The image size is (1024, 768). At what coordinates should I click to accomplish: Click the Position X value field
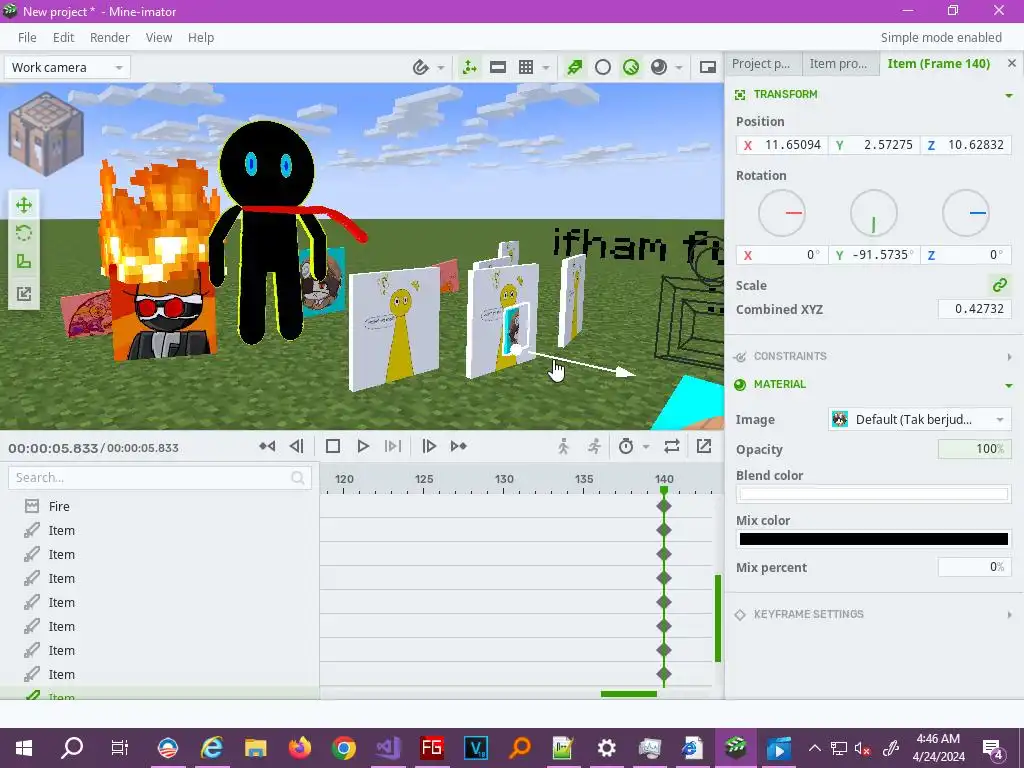(782, 145)
